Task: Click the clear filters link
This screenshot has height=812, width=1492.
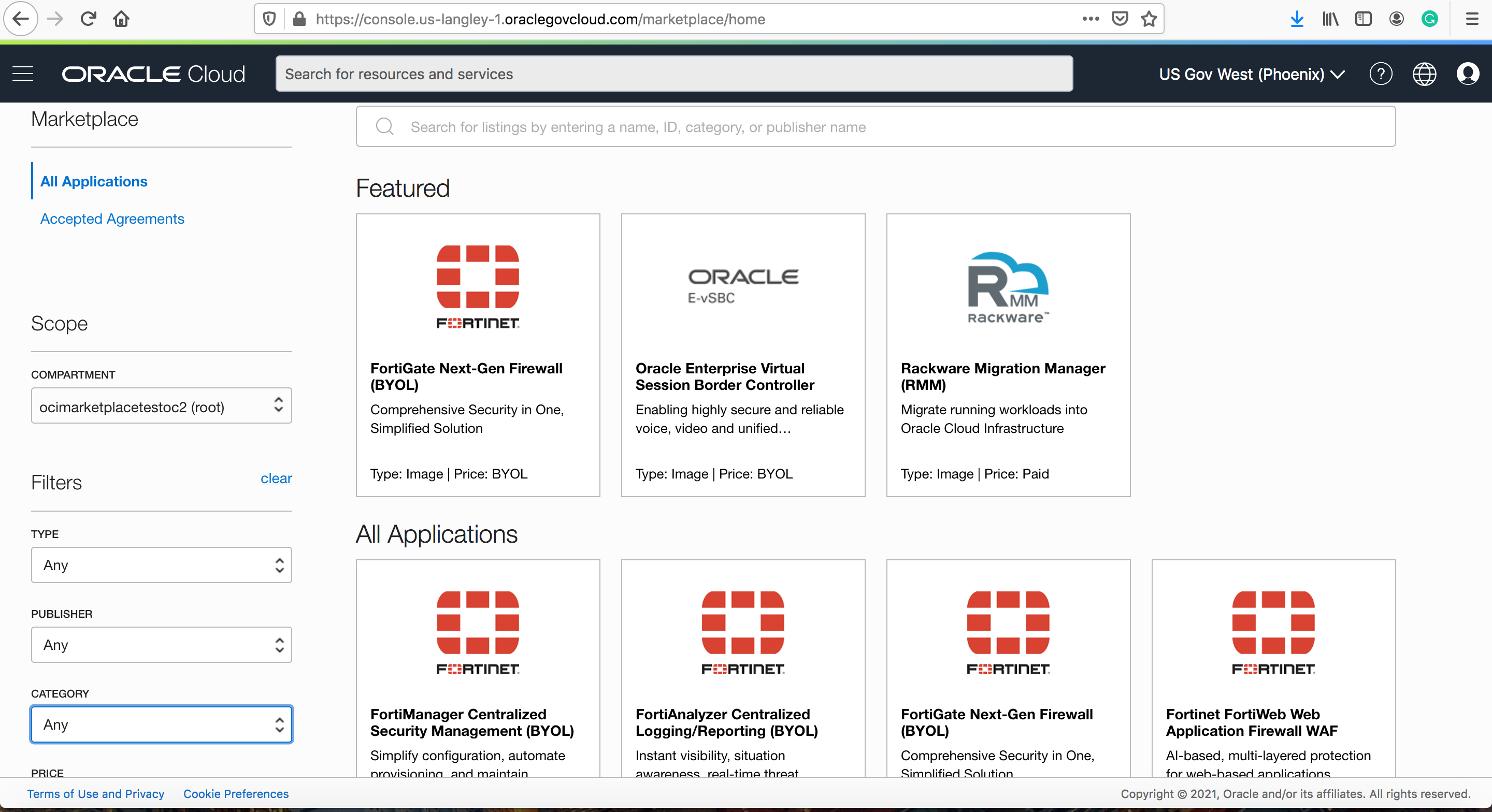Action: tap(276, 479)
